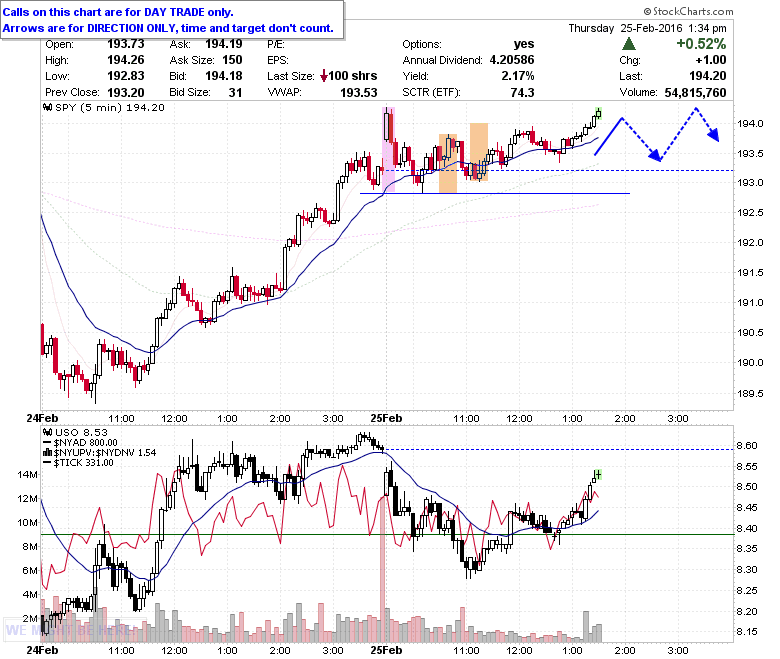Click the '+0.52%' percent change value
Screen dimensions: 780x659
pos(701,44)
